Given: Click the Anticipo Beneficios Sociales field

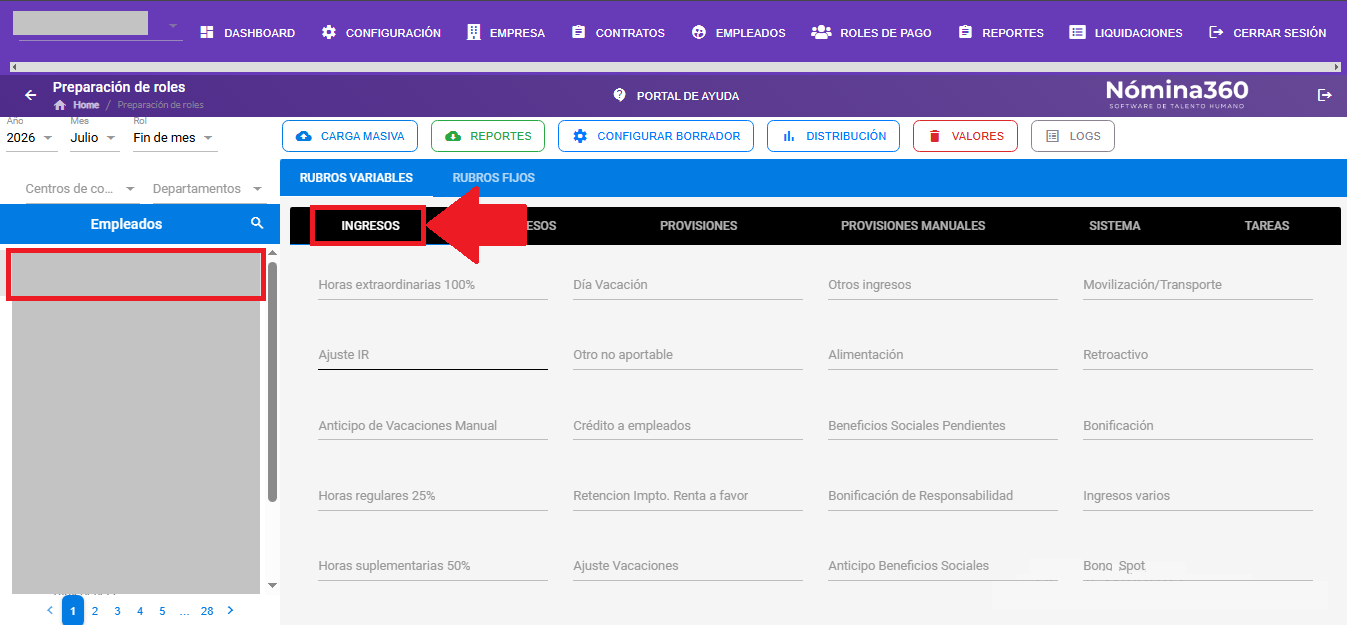Looking at the screenshot, I should (943, 565).
